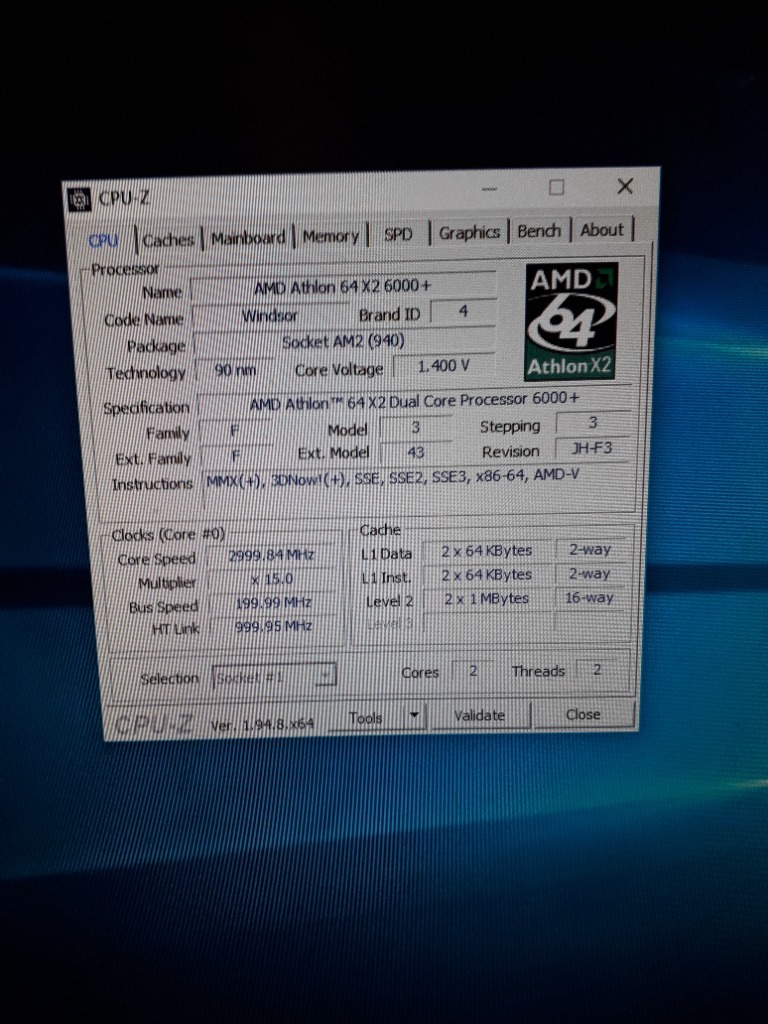Open the SPD tab
This screenshot has height=1024, width=768.
[x=398, y=234]
